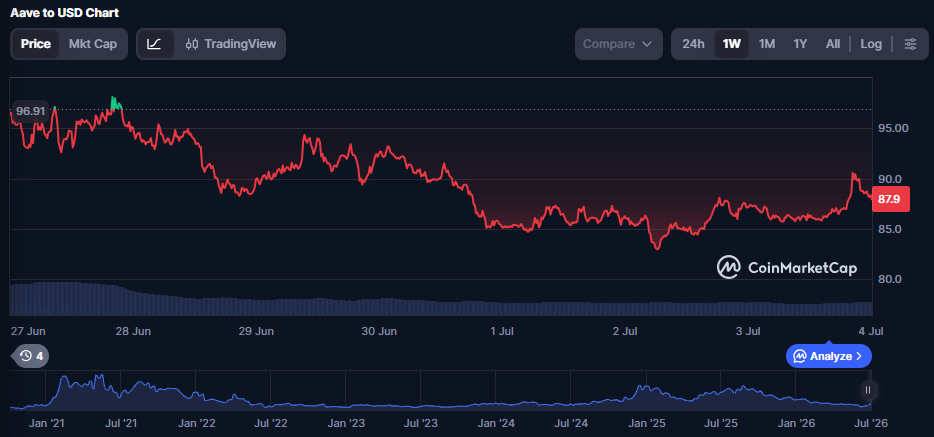This screenshot has width=934, height=437.
Task: Click Jul '25 on the navigator timeline
Action: tap(720, 424)
